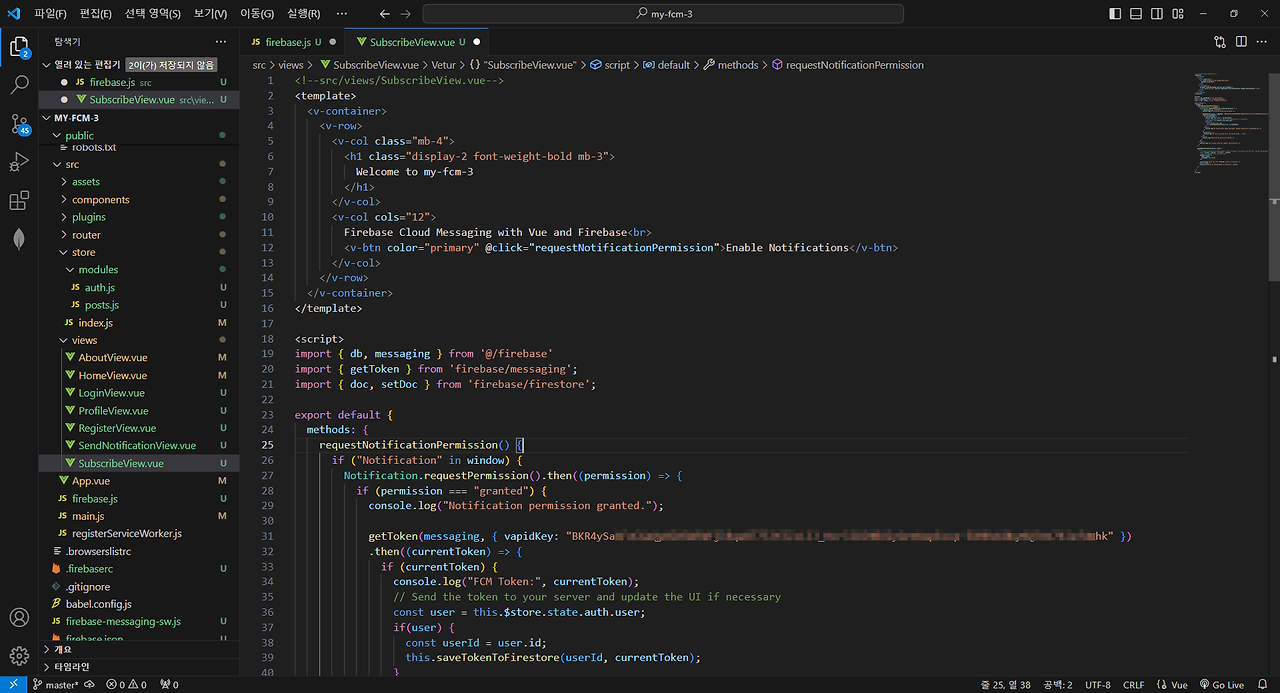Image resolution: width=1280 pixels, height=693 pixels.
Task: Toggle the bottom panel layout icon
Action: (1137, 14)
